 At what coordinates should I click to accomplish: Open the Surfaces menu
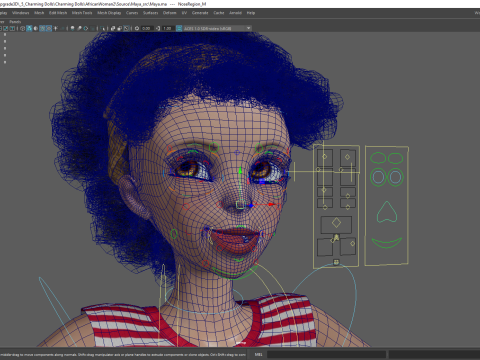pyautogui.click(x=151, y=13)
